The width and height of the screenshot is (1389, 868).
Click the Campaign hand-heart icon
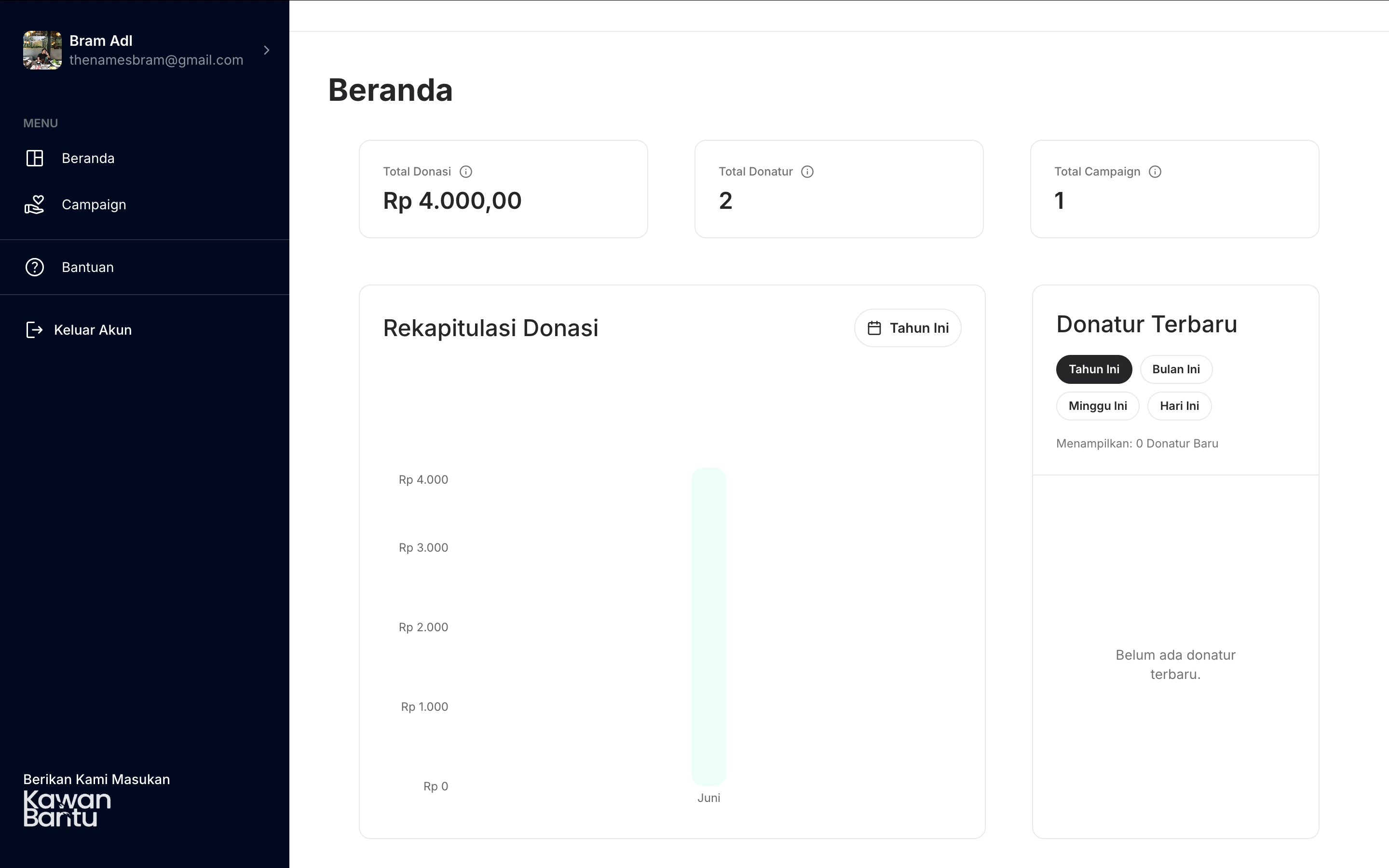tap(34, 205)
